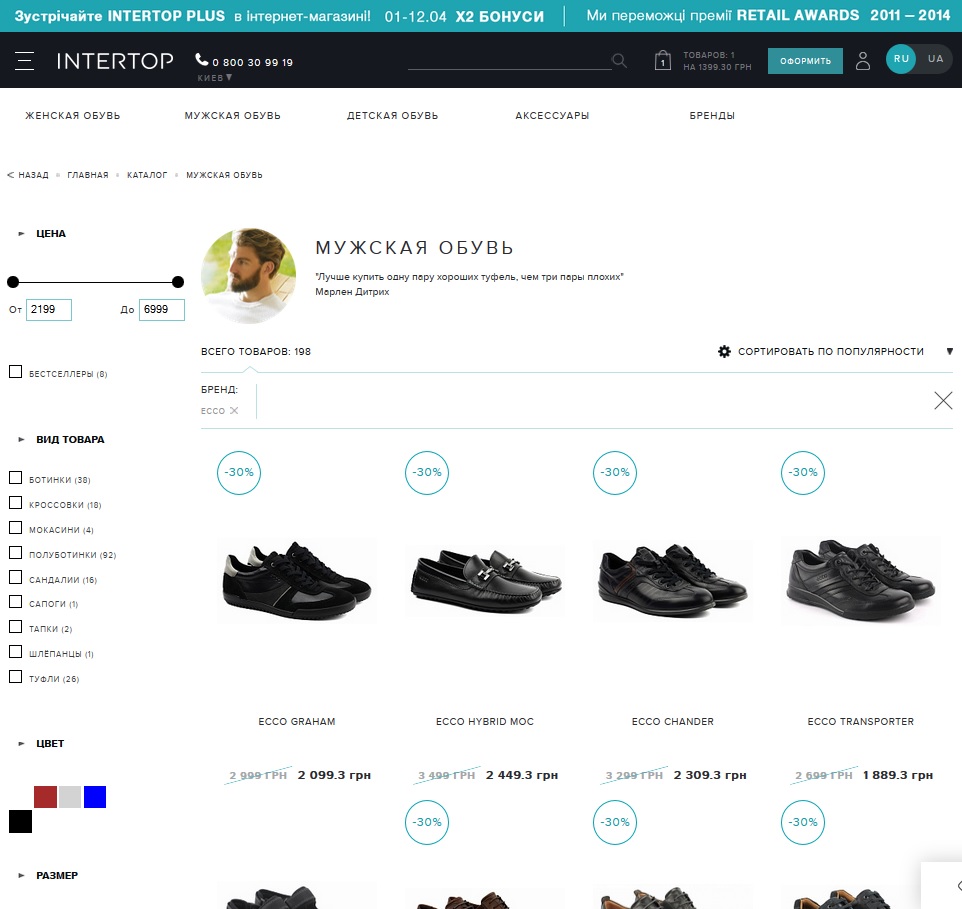Screen dimensions: 962x909
Task: Open ECCO Hybrid Moc product title
Action: coord(485,721)
